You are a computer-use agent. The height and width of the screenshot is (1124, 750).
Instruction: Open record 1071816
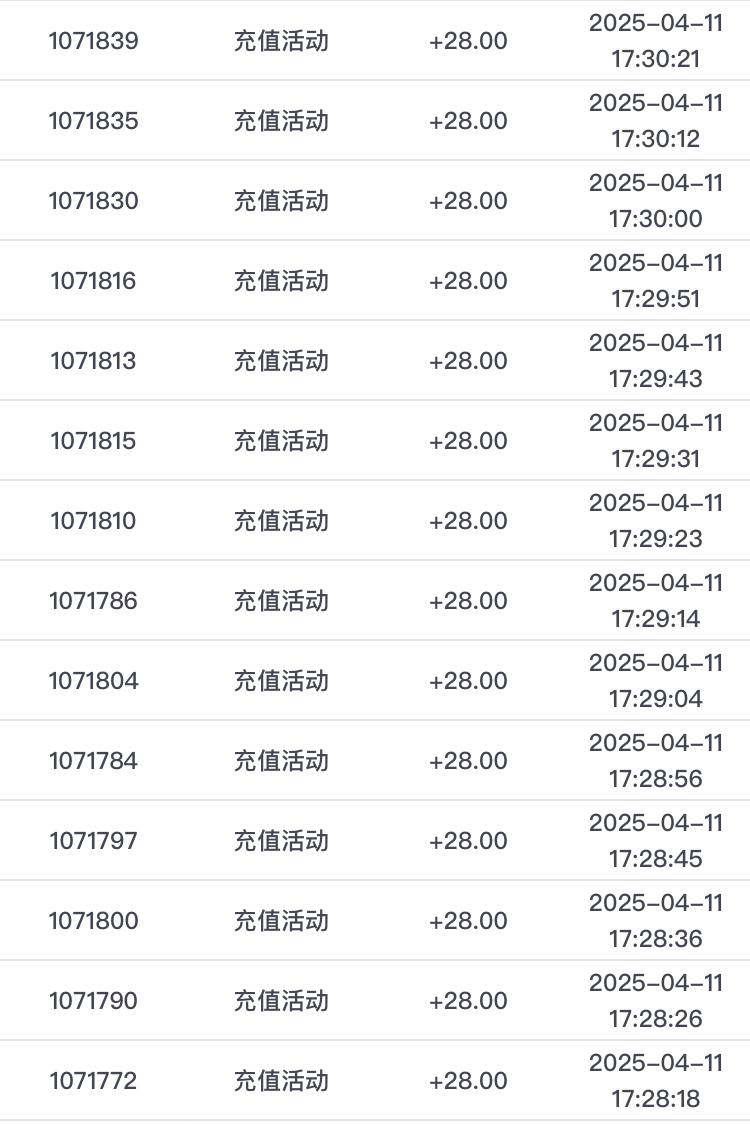point(94,281)
